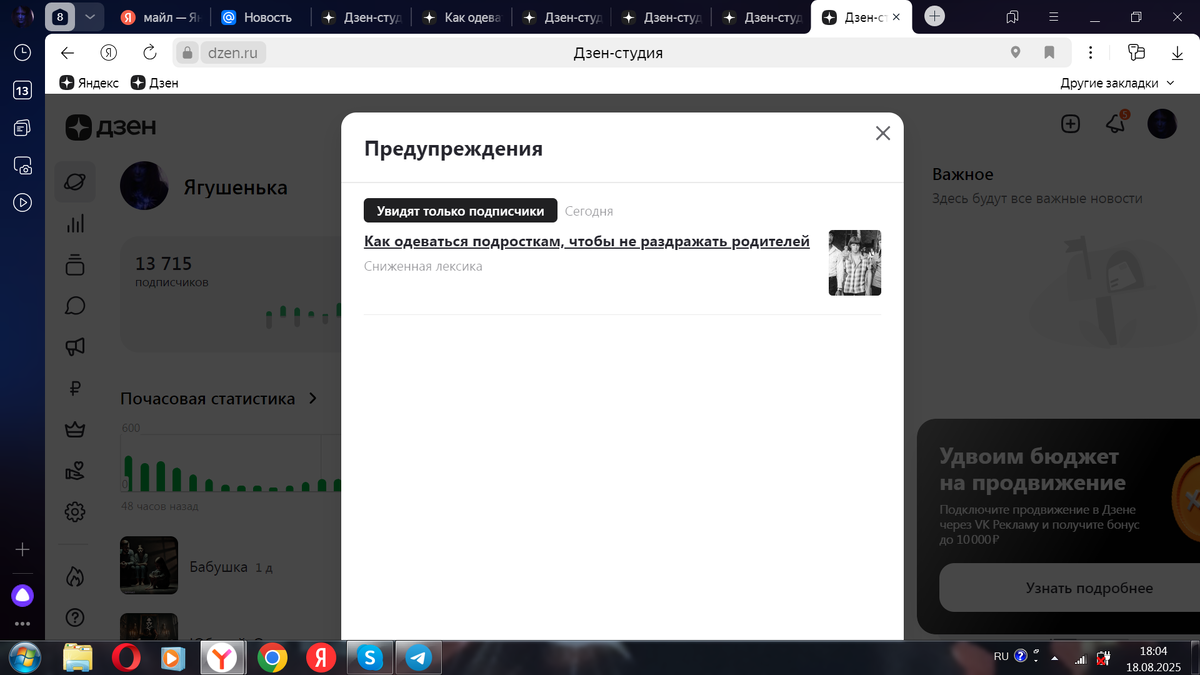Viewport: 1200px width, 675px height.
Task: Open history clock in browser sidebar
Action: pyautogui.click(x=22, y=53)
